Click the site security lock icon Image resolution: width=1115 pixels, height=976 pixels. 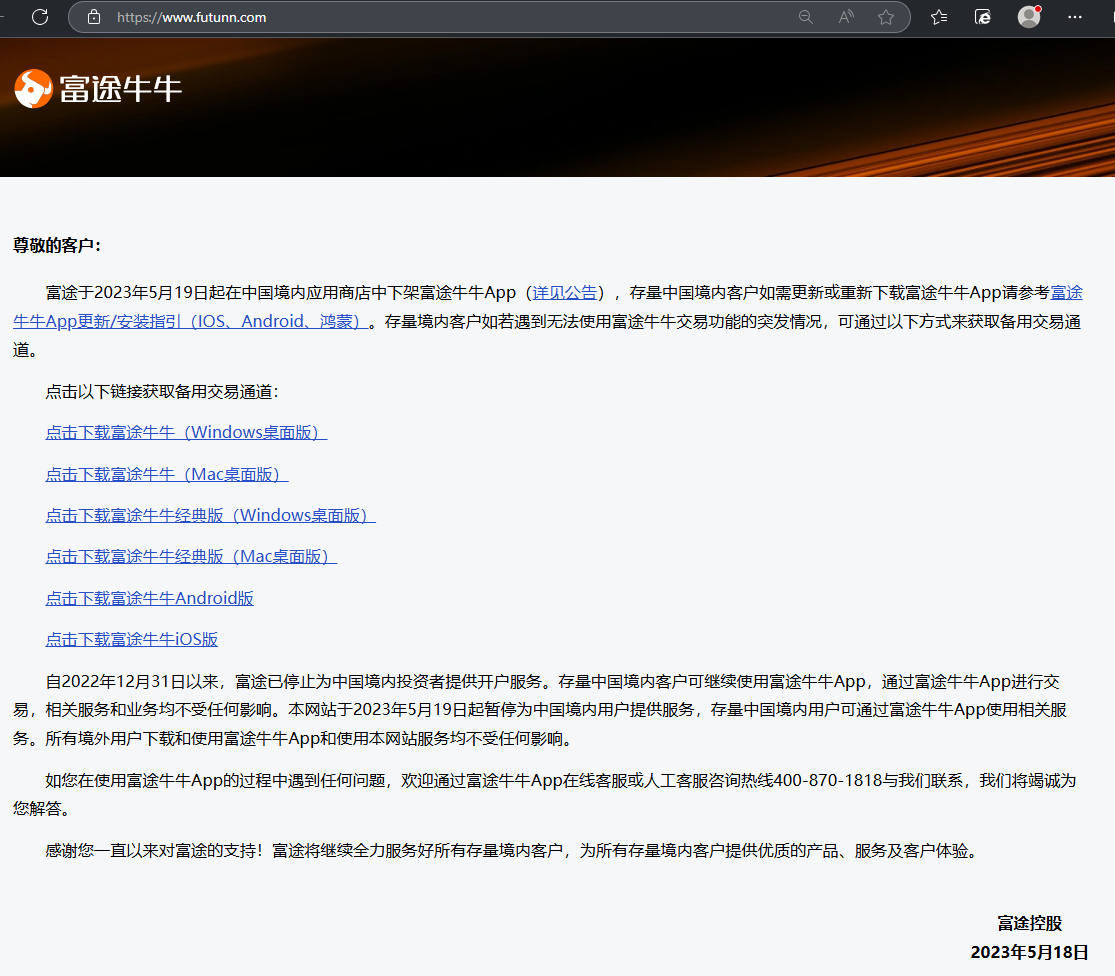[x=94, y=17]
